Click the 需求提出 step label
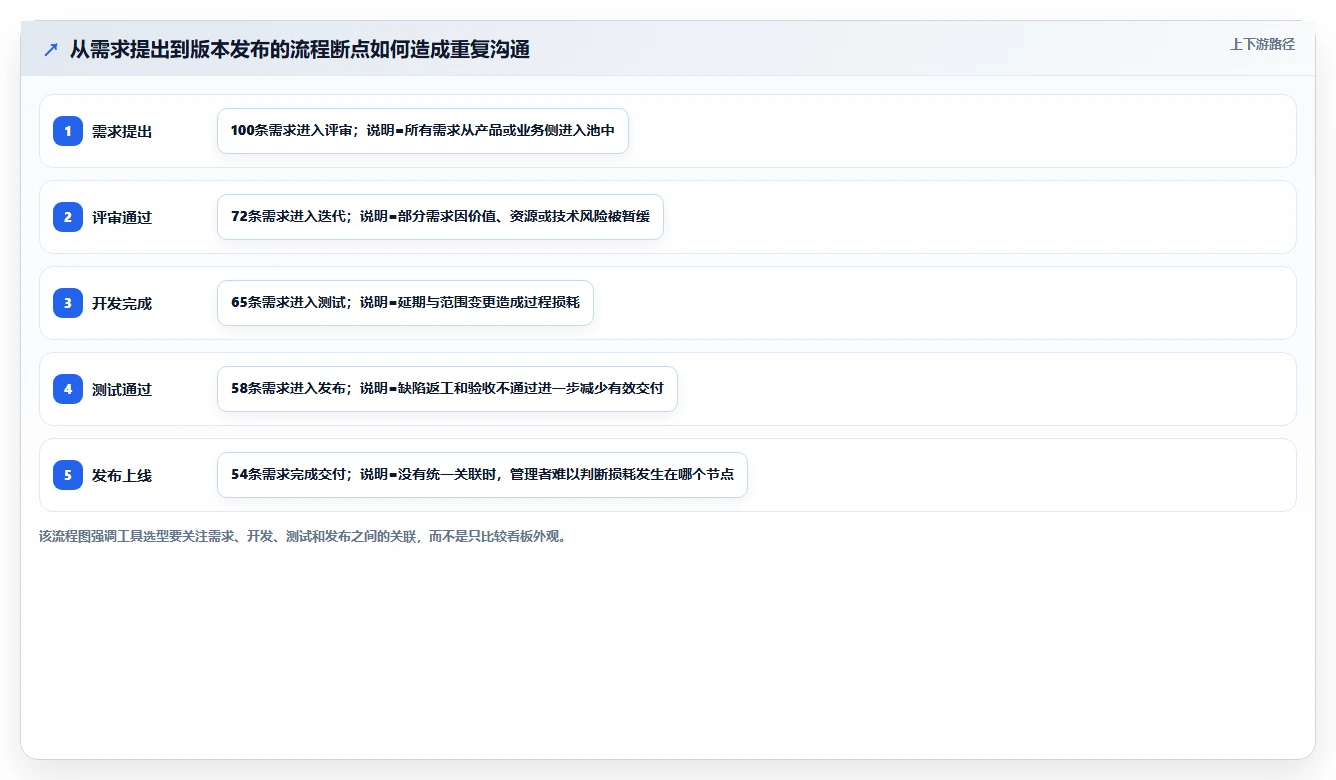Screen dimensions: 1336x780 coord(122,131)
